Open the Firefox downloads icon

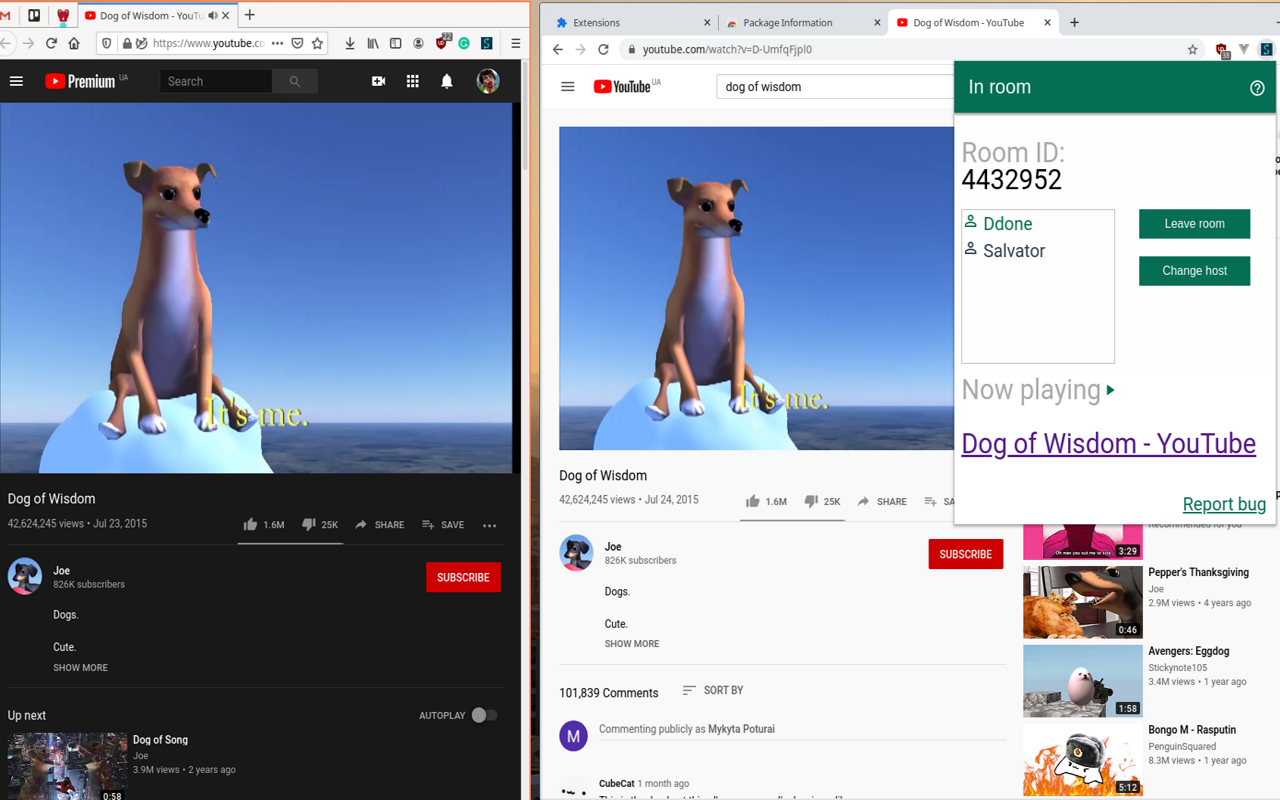350,43
